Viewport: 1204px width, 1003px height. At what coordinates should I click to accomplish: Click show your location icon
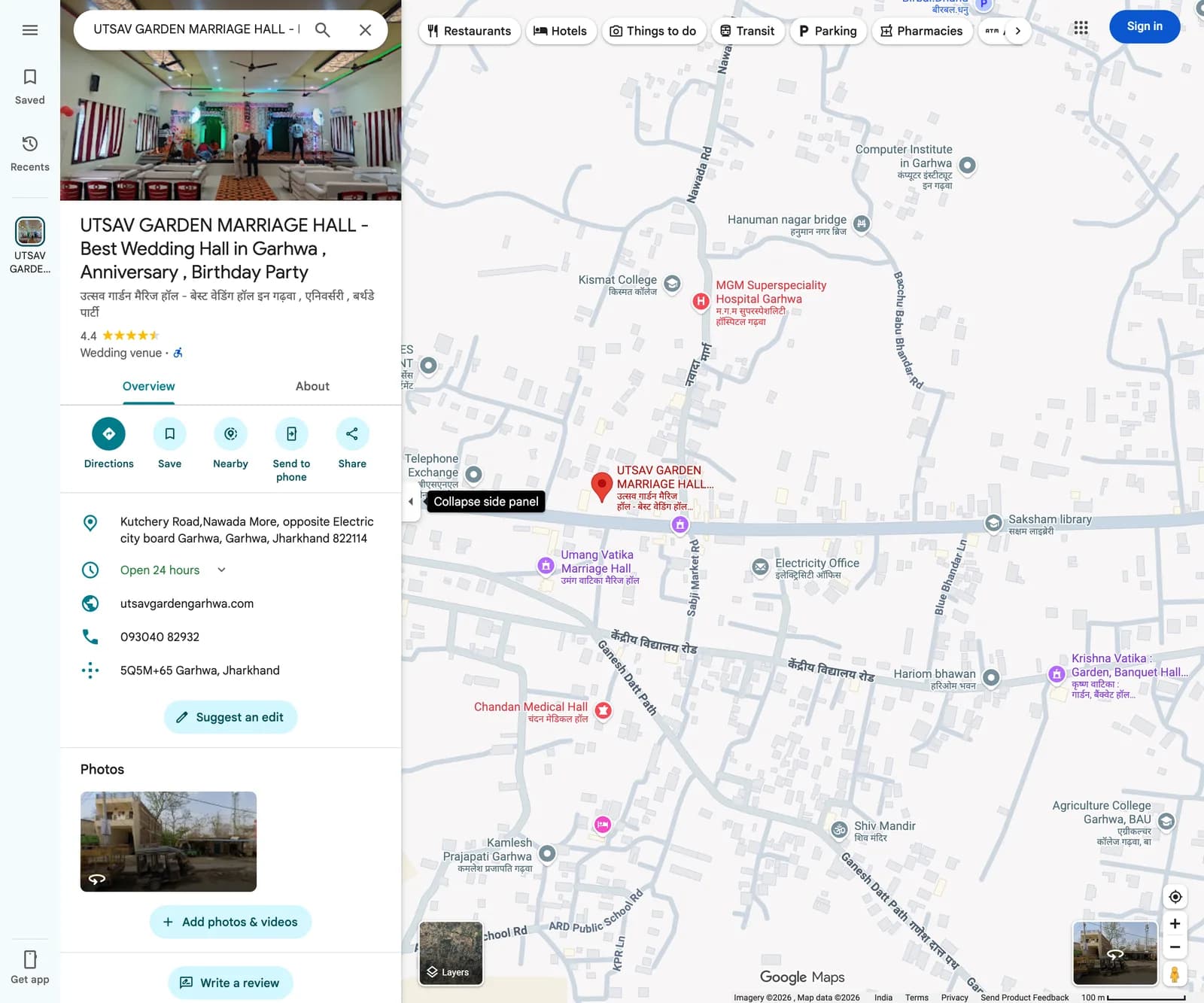[x=1175, y=897]
